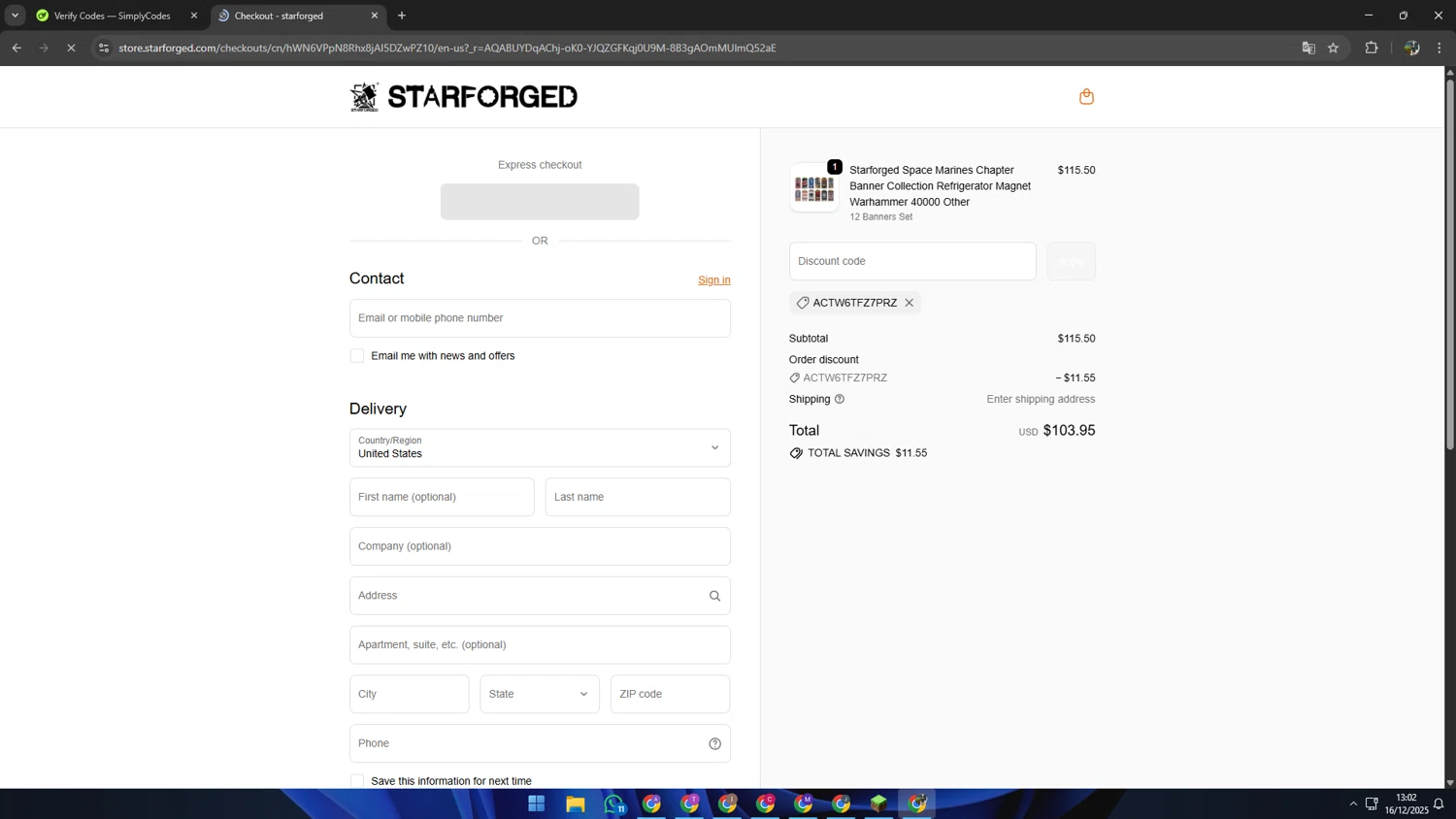
Task: Click the TOTAL SAVINGS $11.55 text
Action: [867, 453]
